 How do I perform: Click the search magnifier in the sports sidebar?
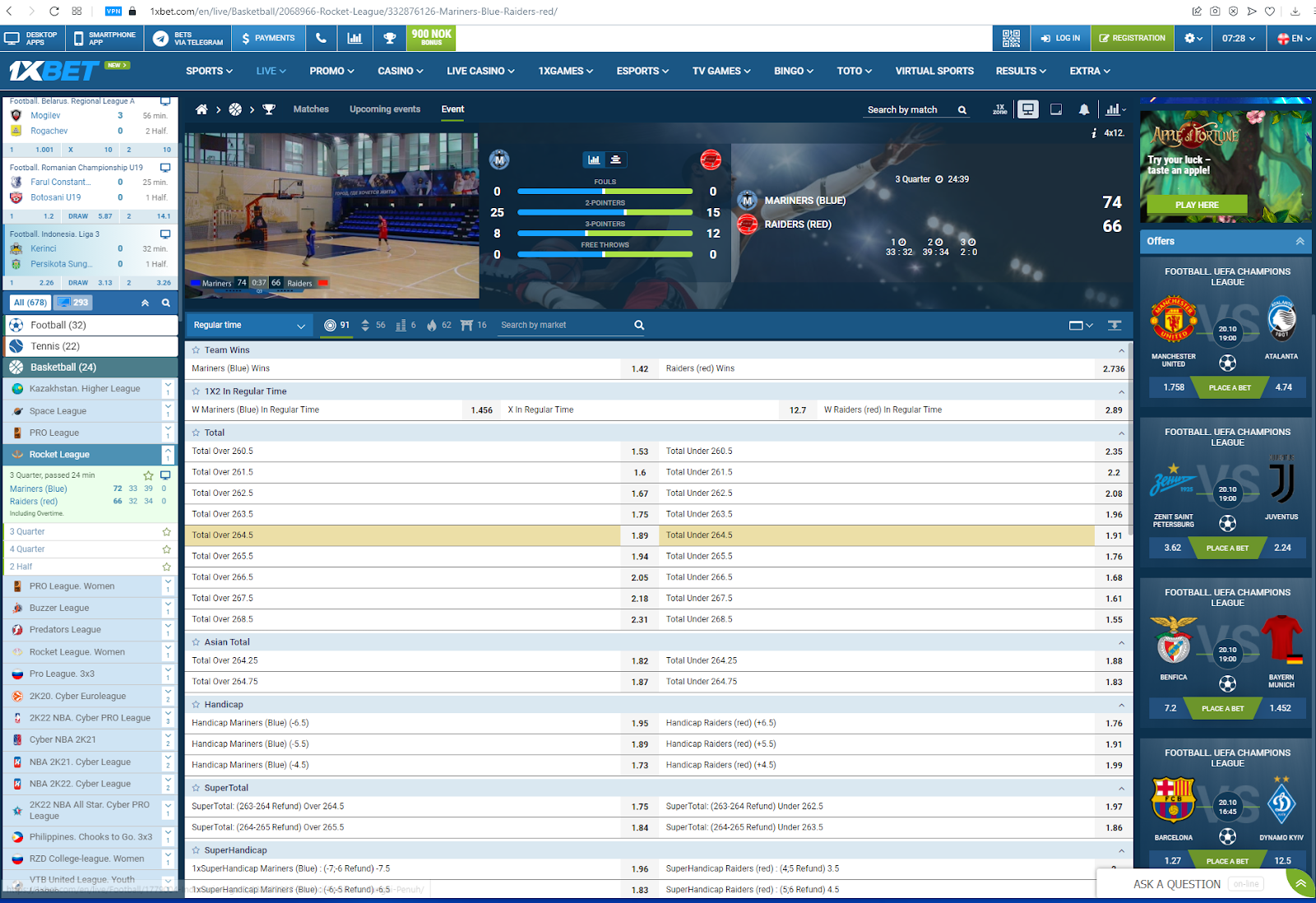pos(166,303)
